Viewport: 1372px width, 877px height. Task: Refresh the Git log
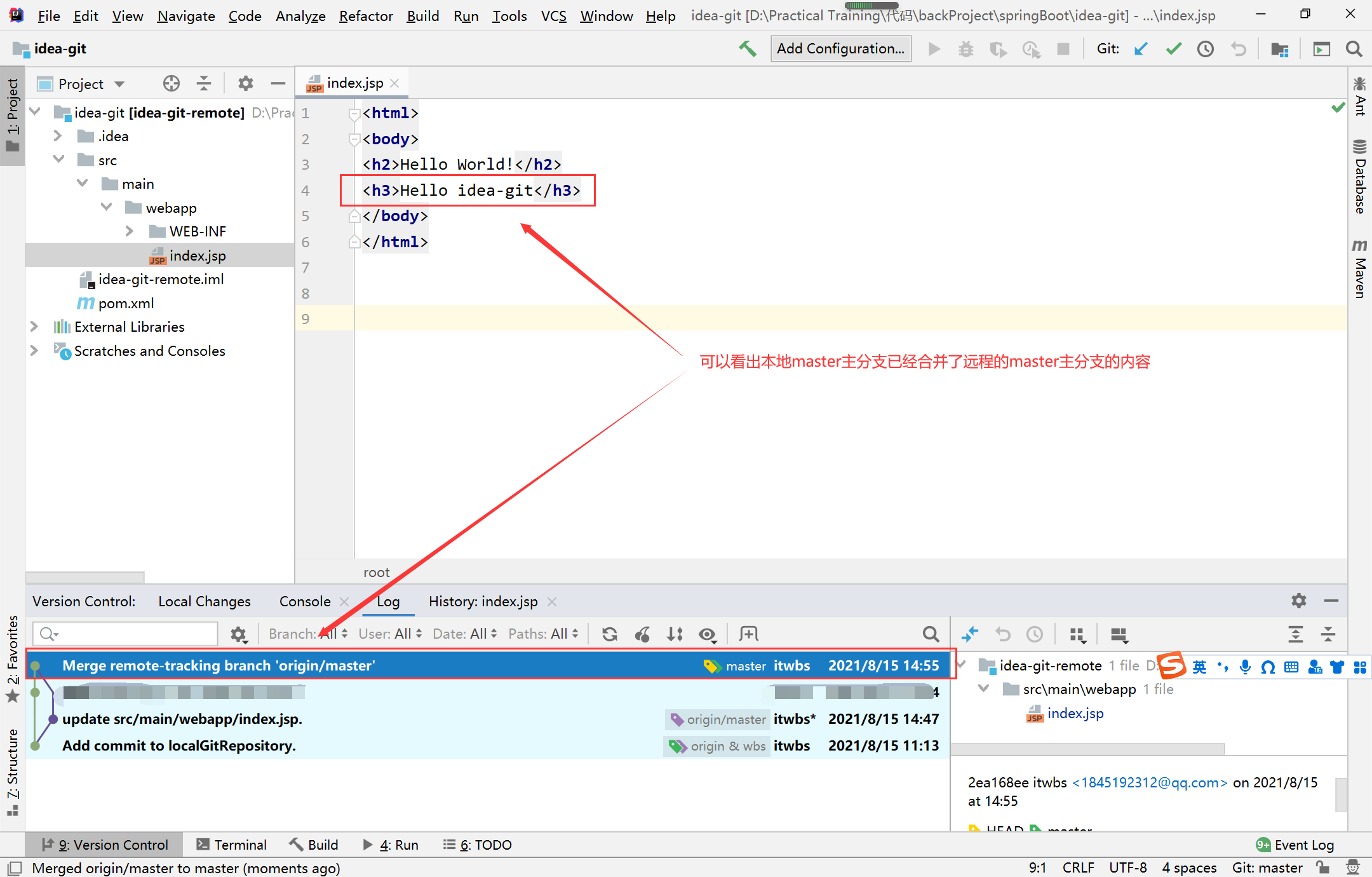tap(610, 634)
